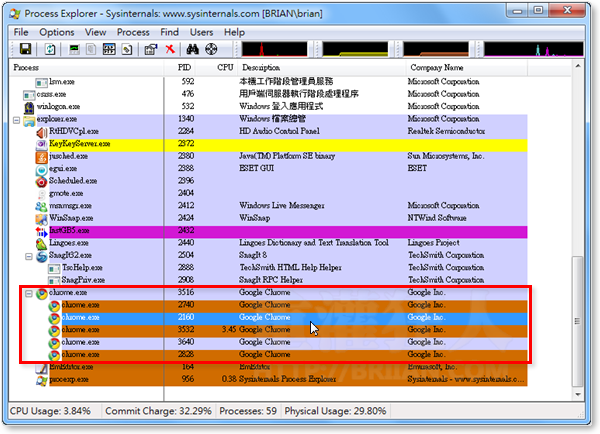
Task: Open the System Information toolbar icon
Action: 74,49
